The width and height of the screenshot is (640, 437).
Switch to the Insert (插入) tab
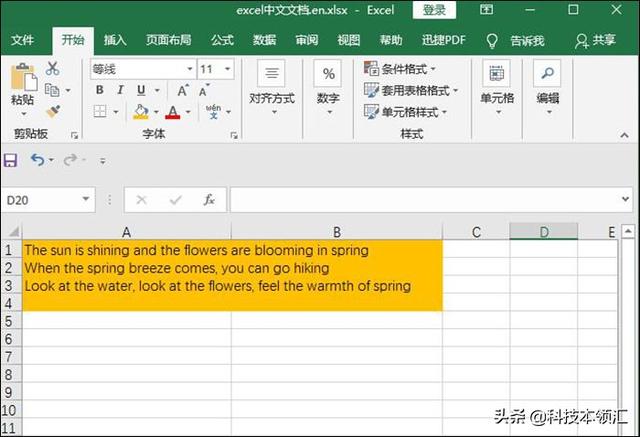click(x=115, y=40)
